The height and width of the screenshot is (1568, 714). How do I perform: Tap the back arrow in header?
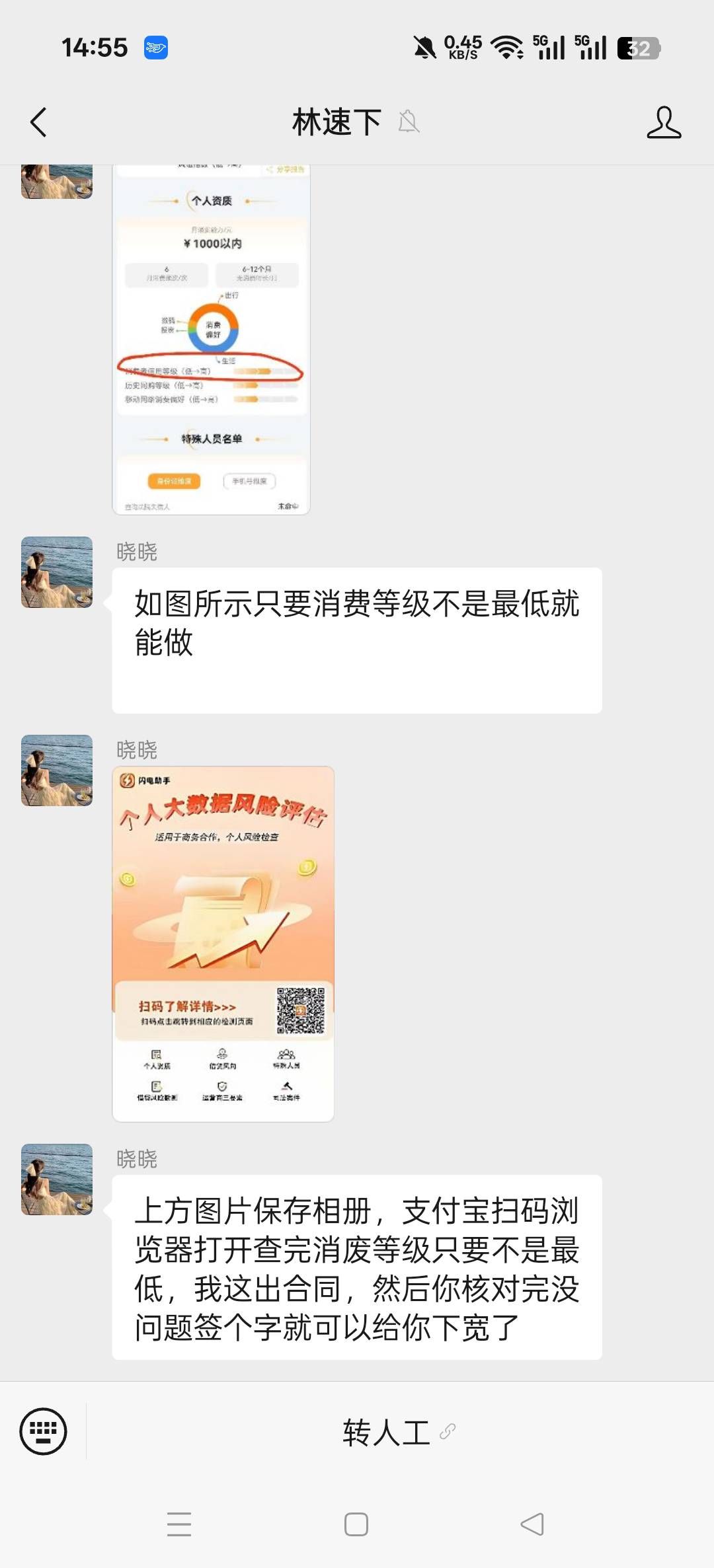point(38,122)
